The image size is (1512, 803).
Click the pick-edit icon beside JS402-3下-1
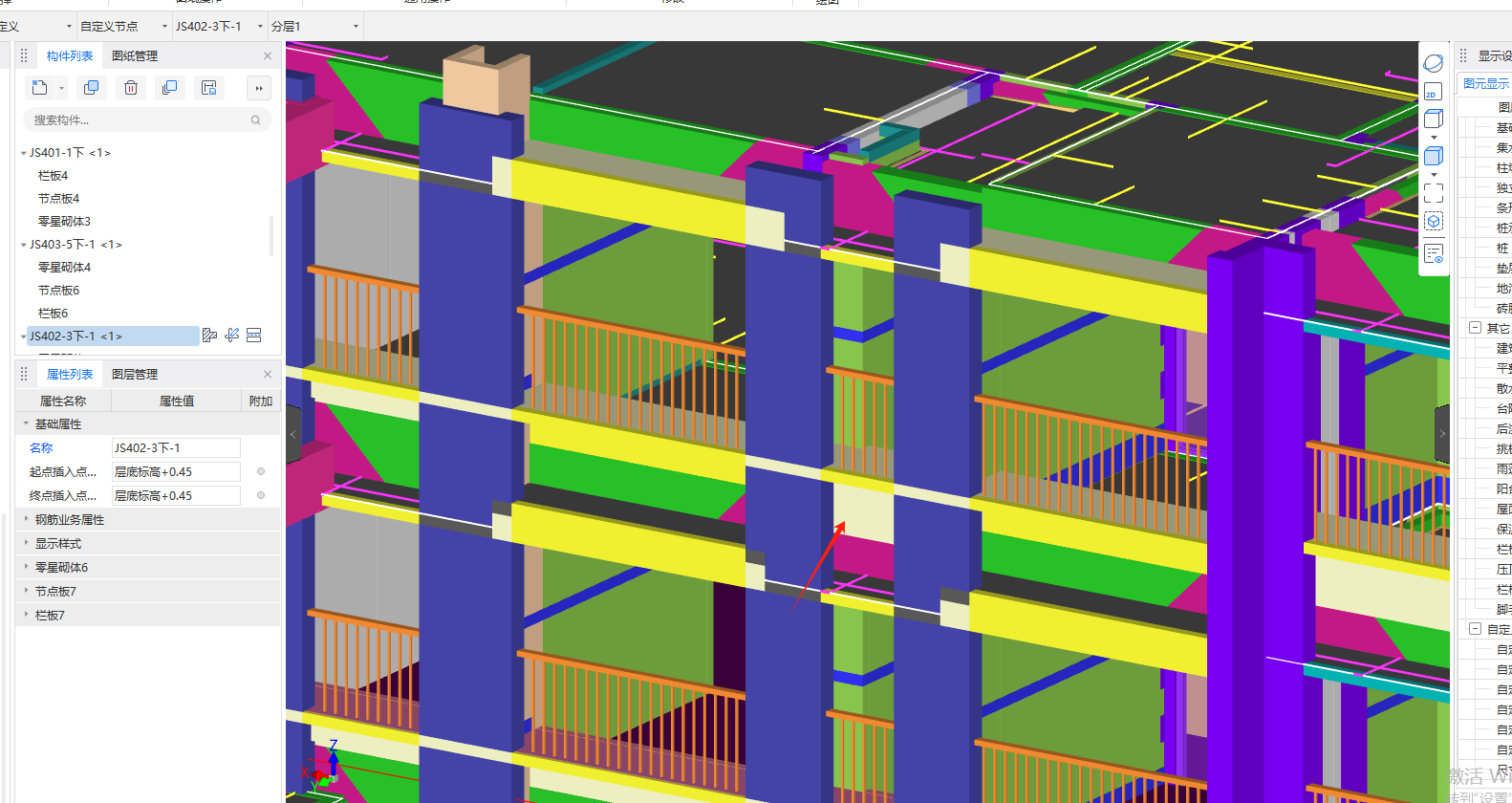232,336
